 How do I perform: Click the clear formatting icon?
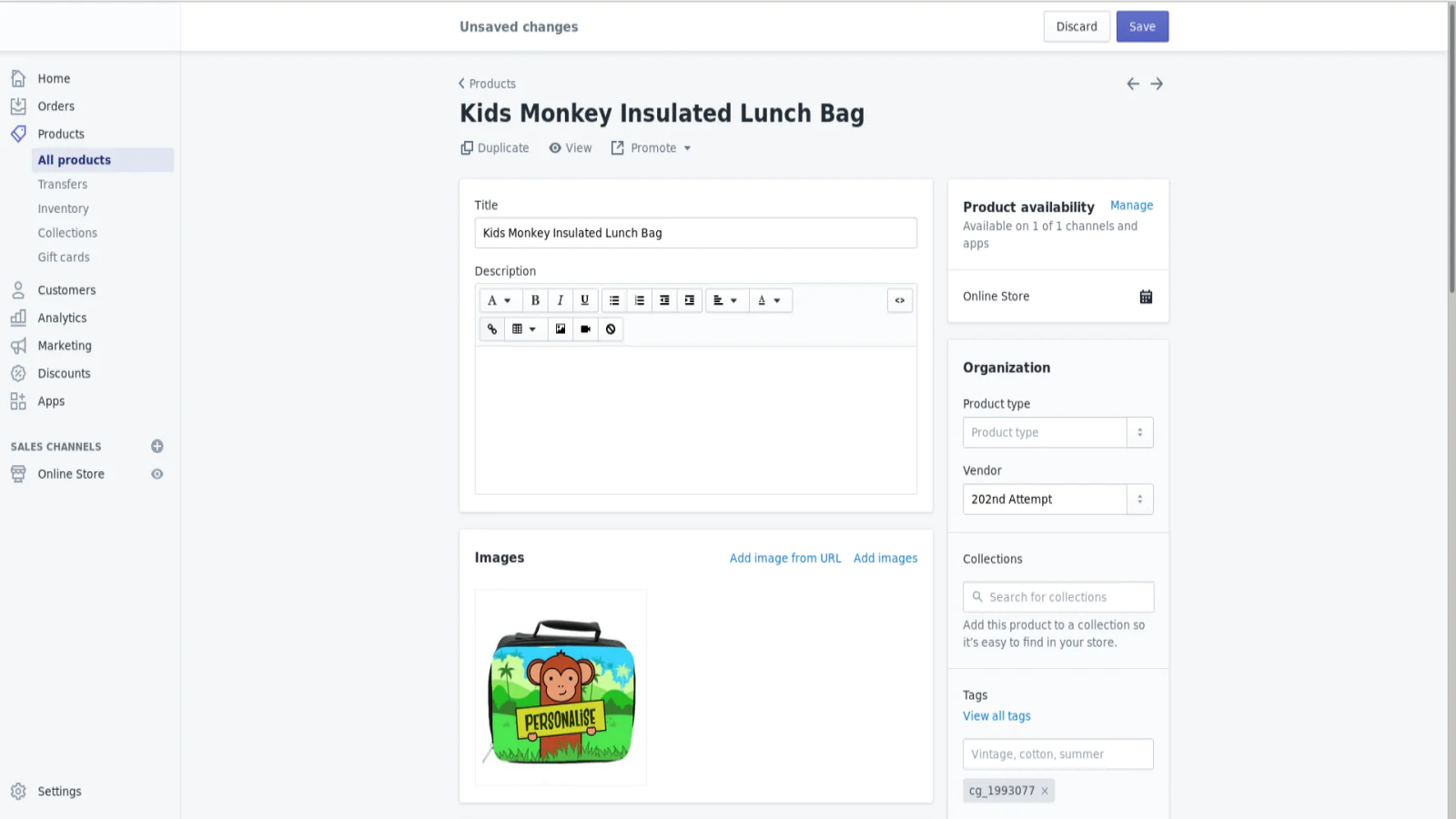[611, 329]
